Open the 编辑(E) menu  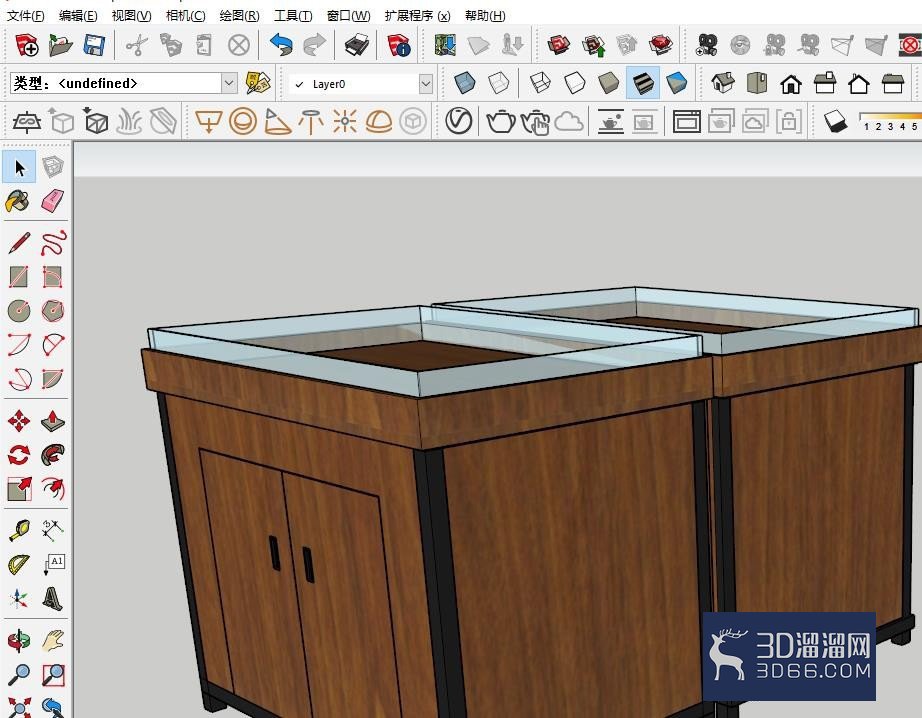[x=78, y=16]
